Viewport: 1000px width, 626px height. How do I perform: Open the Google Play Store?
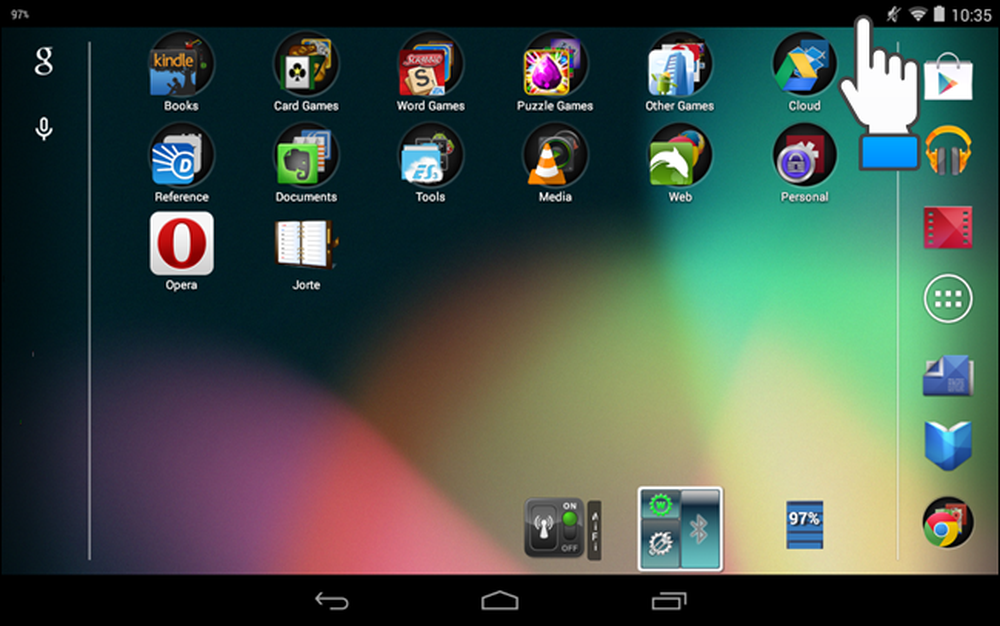(x=948, y=76)
